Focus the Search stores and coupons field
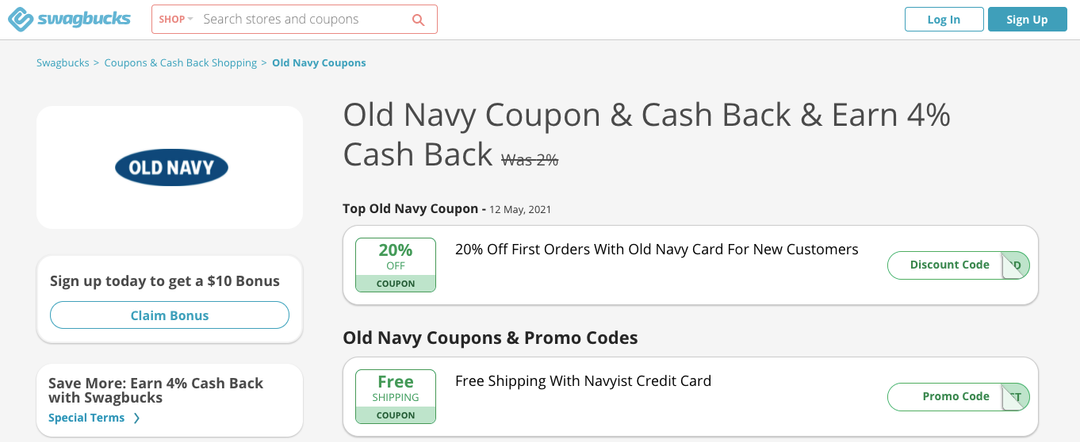The image size is (1080, 442). click(x=303, y=19)
